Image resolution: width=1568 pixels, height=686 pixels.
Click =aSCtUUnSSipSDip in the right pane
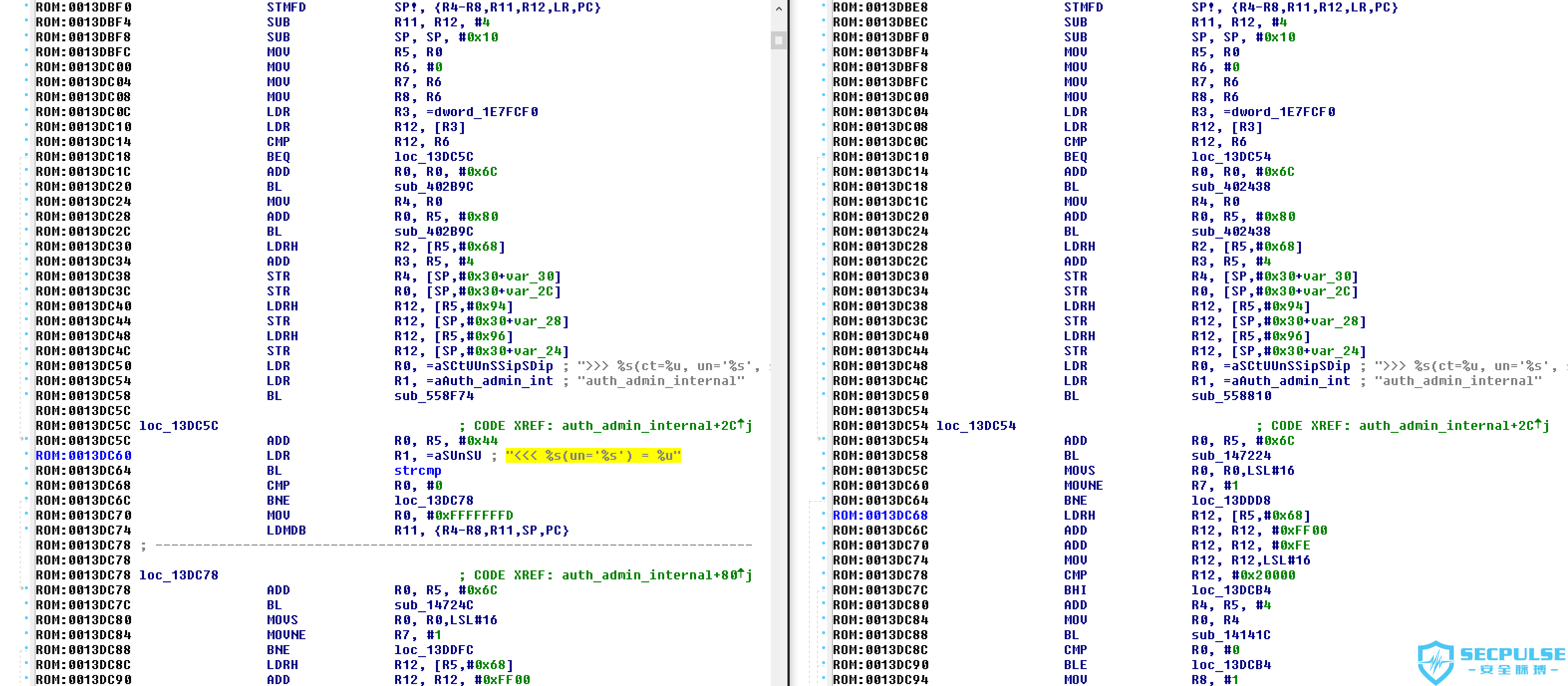[x=1287, y=366]
